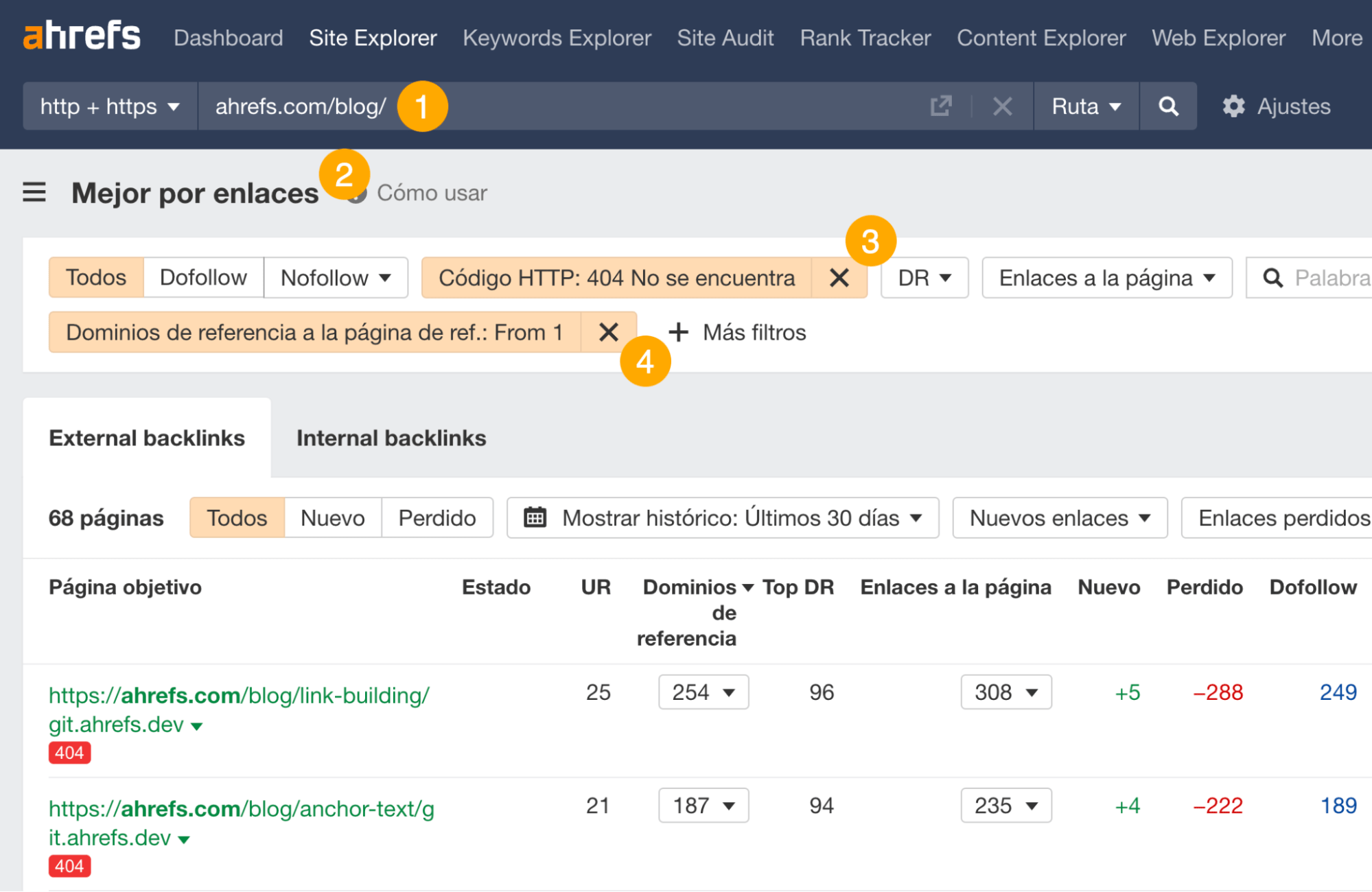Click the magnifier in the Palabra keyword filter
Viewport: 1372px width, 892px height.
[x=1273, y=277]
